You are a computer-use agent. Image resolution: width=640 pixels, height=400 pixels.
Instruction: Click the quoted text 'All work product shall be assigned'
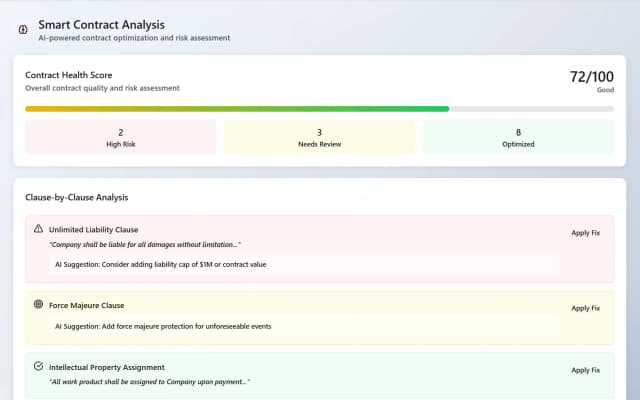149,382
